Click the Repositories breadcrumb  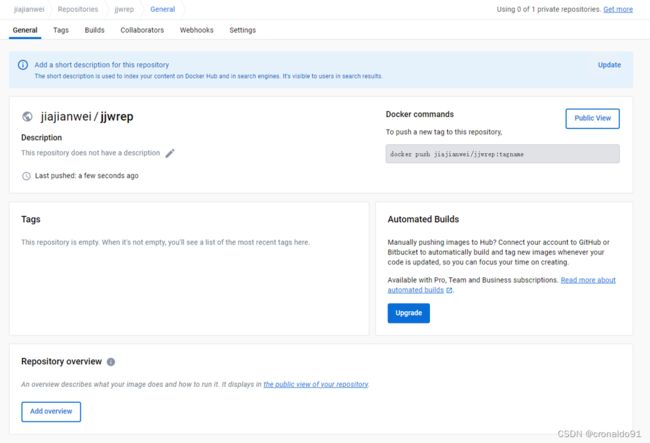click(x=78, y=9)
